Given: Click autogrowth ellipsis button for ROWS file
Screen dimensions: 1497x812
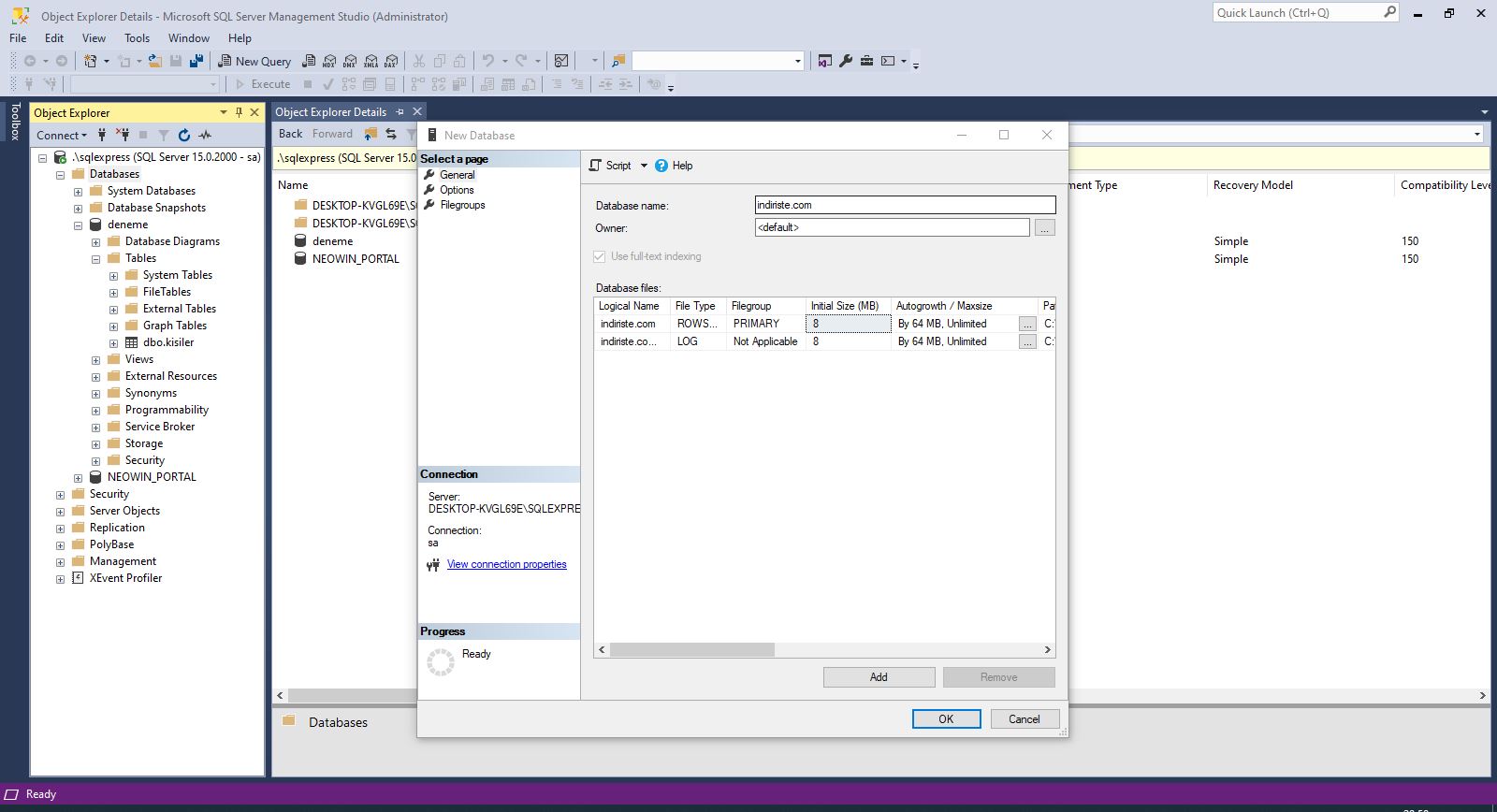Looking at the screenshot, I should coord(1027,324).
